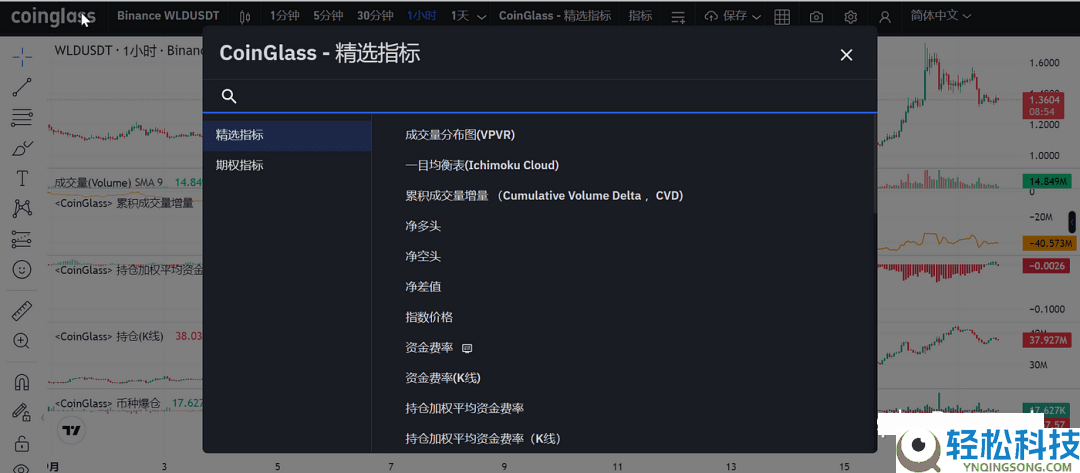The height and width of the screenshot is (473, 1080).
Task: Toggle lock all drawings
Action: click(21, 443)
